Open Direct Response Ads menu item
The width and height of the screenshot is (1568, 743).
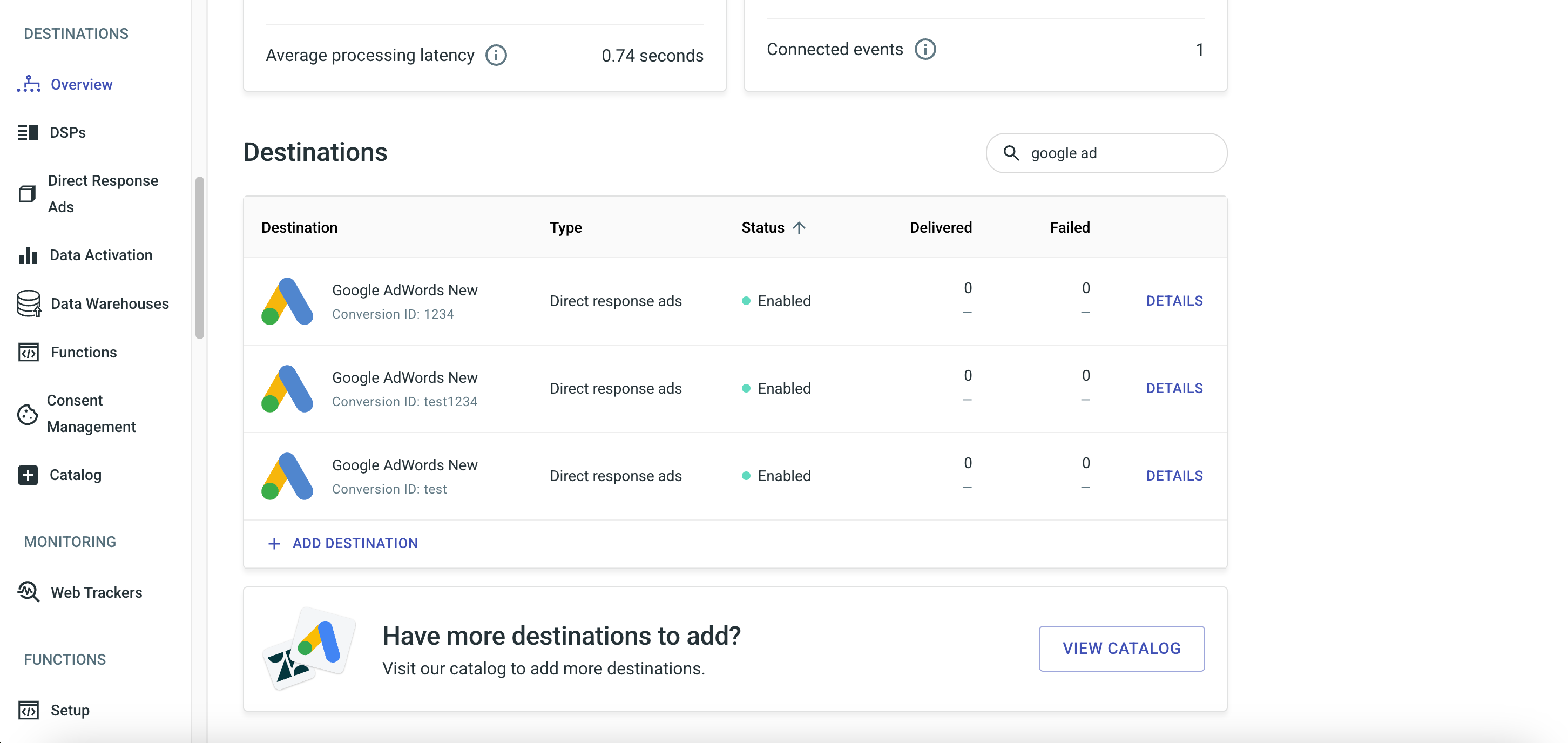pyautogui.click(x=103, y=193)
